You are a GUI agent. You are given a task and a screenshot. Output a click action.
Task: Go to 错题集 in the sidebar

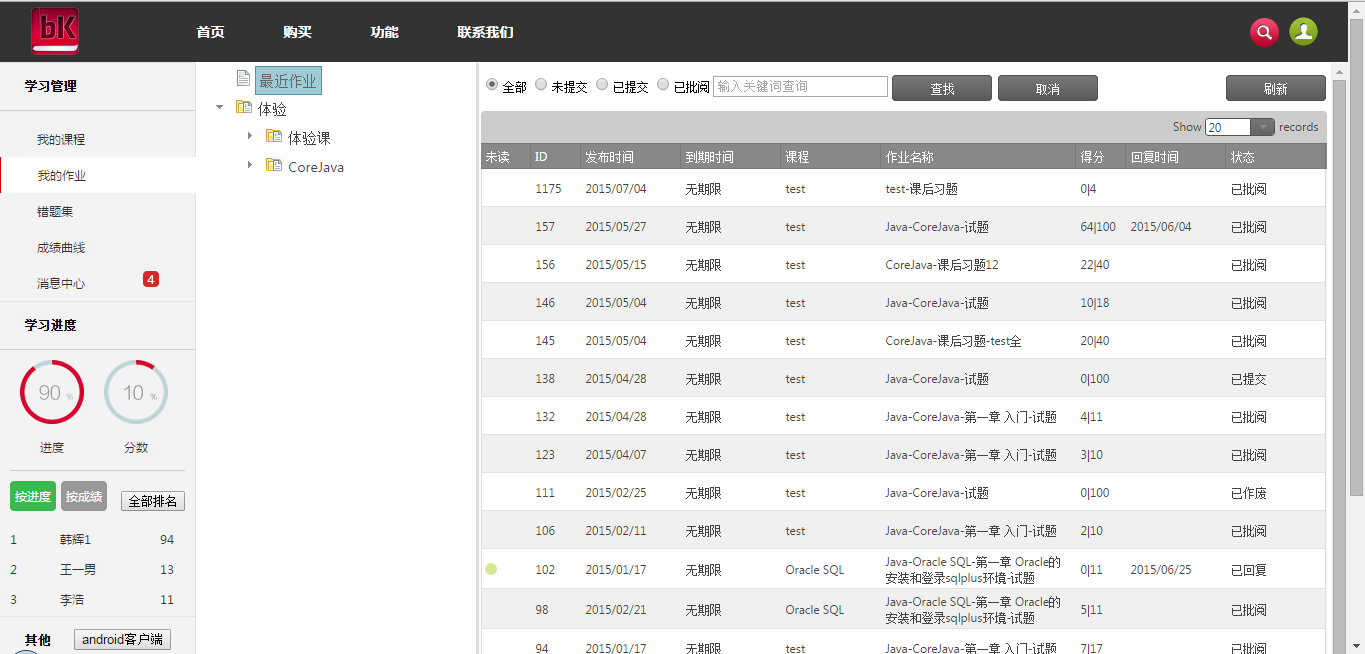coord(55,212)
